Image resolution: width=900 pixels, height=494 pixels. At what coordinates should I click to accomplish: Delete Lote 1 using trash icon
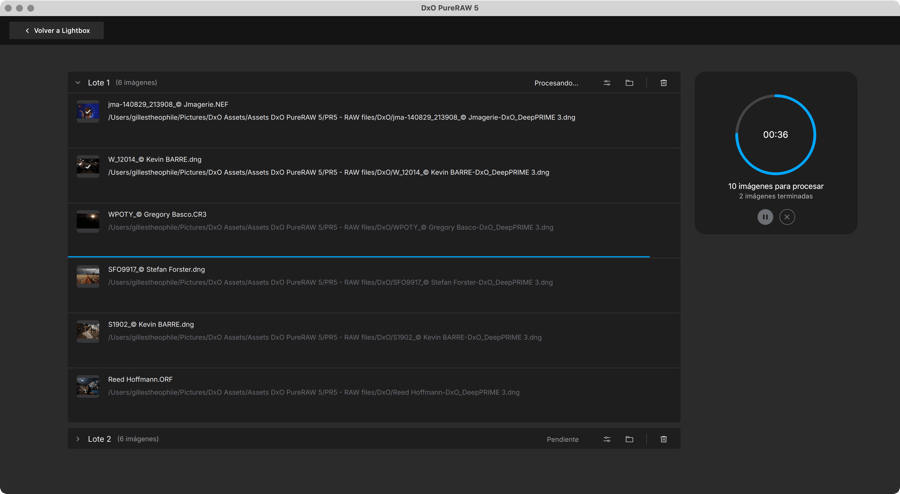click(x=663, y=83)
